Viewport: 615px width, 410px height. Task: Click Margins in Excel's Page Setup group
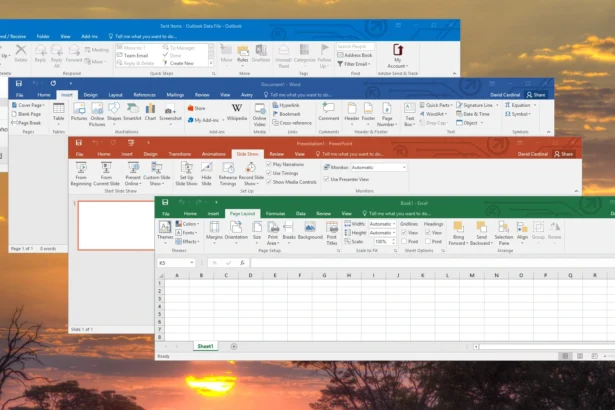pyautogui.click(x=214, y=231)
